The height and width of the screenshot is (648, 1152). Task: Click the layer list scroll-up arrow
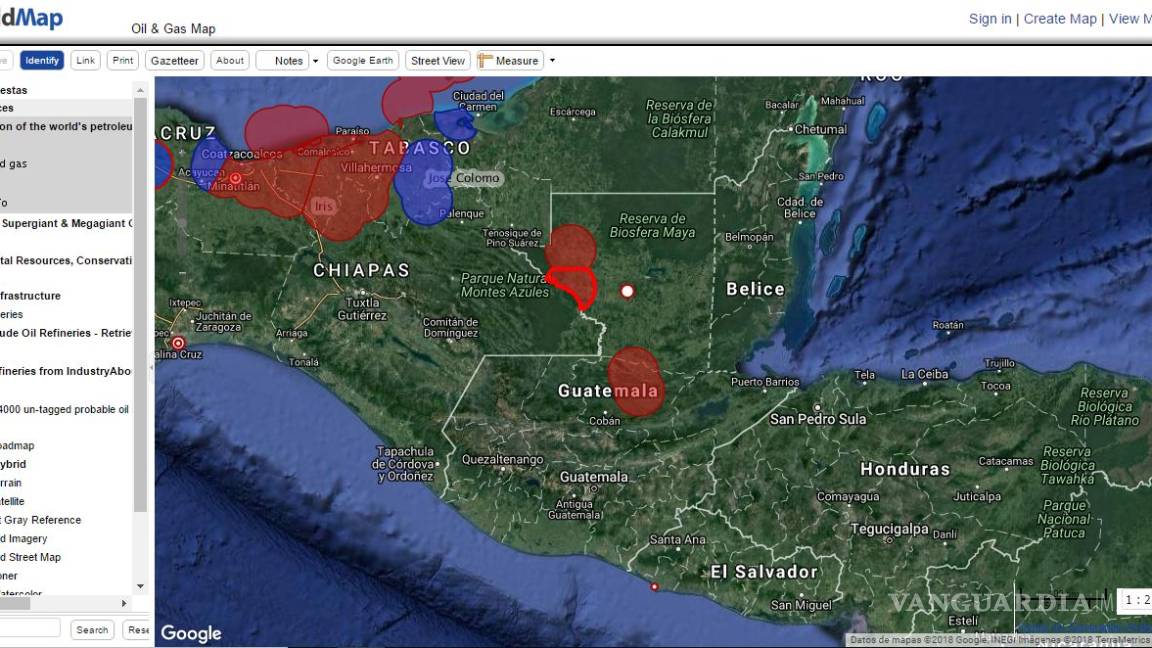coord(140,91)
